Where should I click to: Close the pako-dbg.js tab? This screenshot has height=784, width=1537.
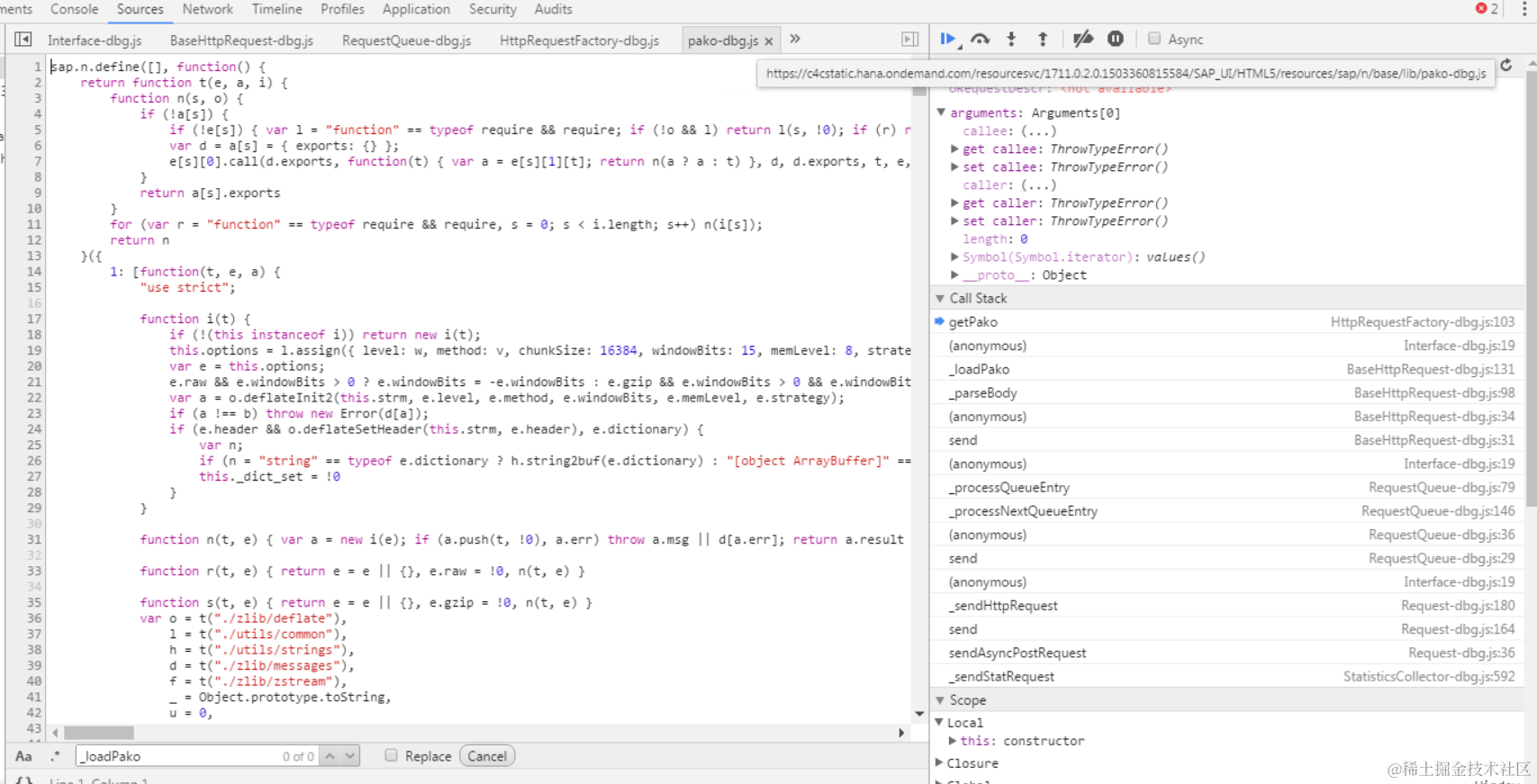[769, 41]
